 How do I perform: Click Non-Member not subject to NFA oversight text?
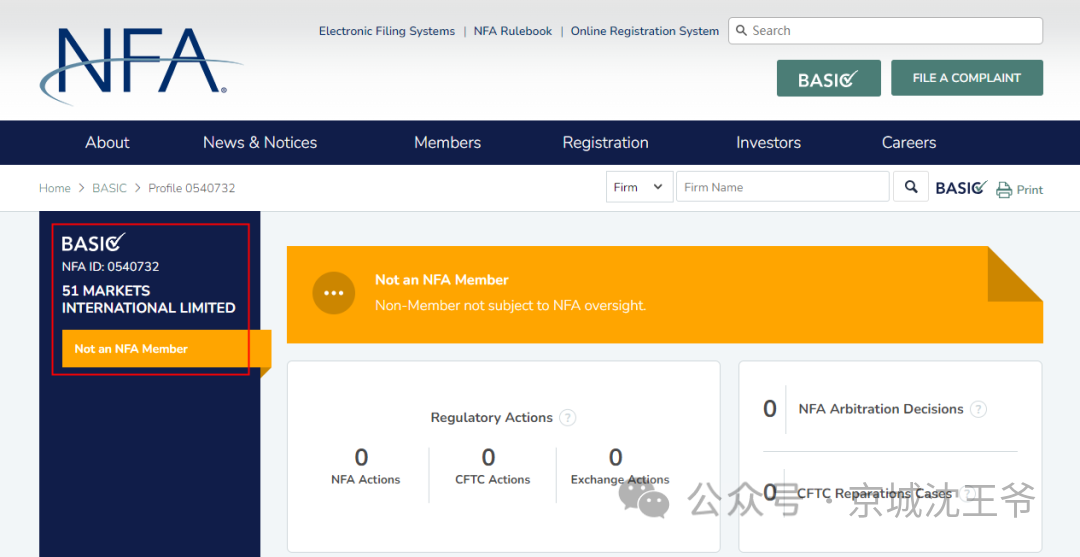[x=510, y=305]
